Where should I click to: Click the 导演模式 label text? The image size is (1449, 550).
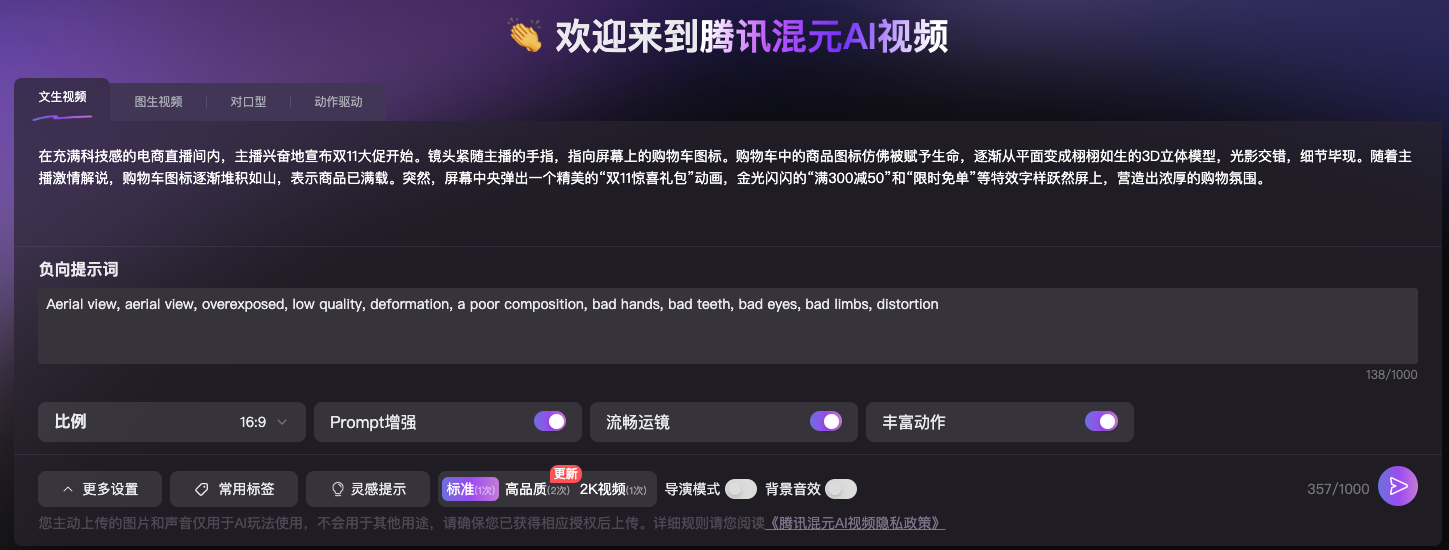point(692,489)
